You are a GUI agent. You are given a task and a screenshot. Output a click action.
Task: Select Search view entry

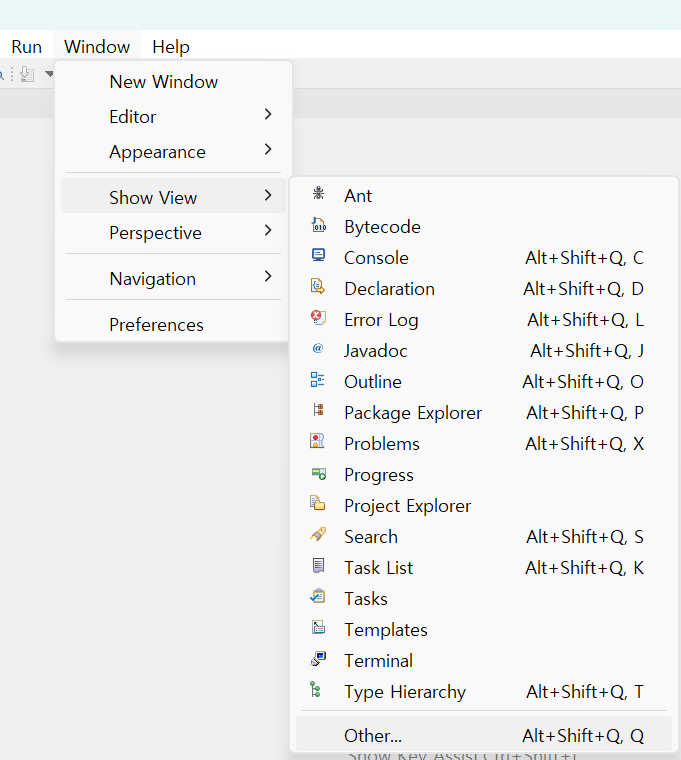pyautogui.click(x=484, y=537)
